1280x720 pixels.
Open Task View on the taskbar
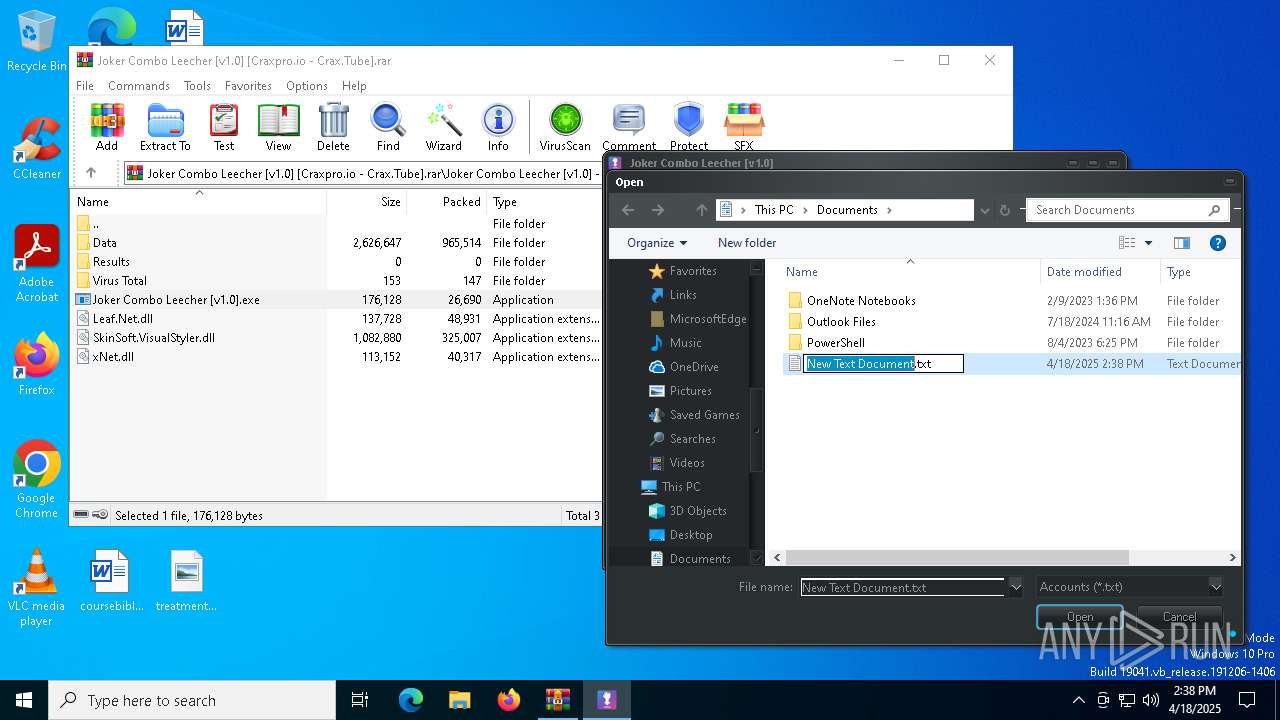360,700
